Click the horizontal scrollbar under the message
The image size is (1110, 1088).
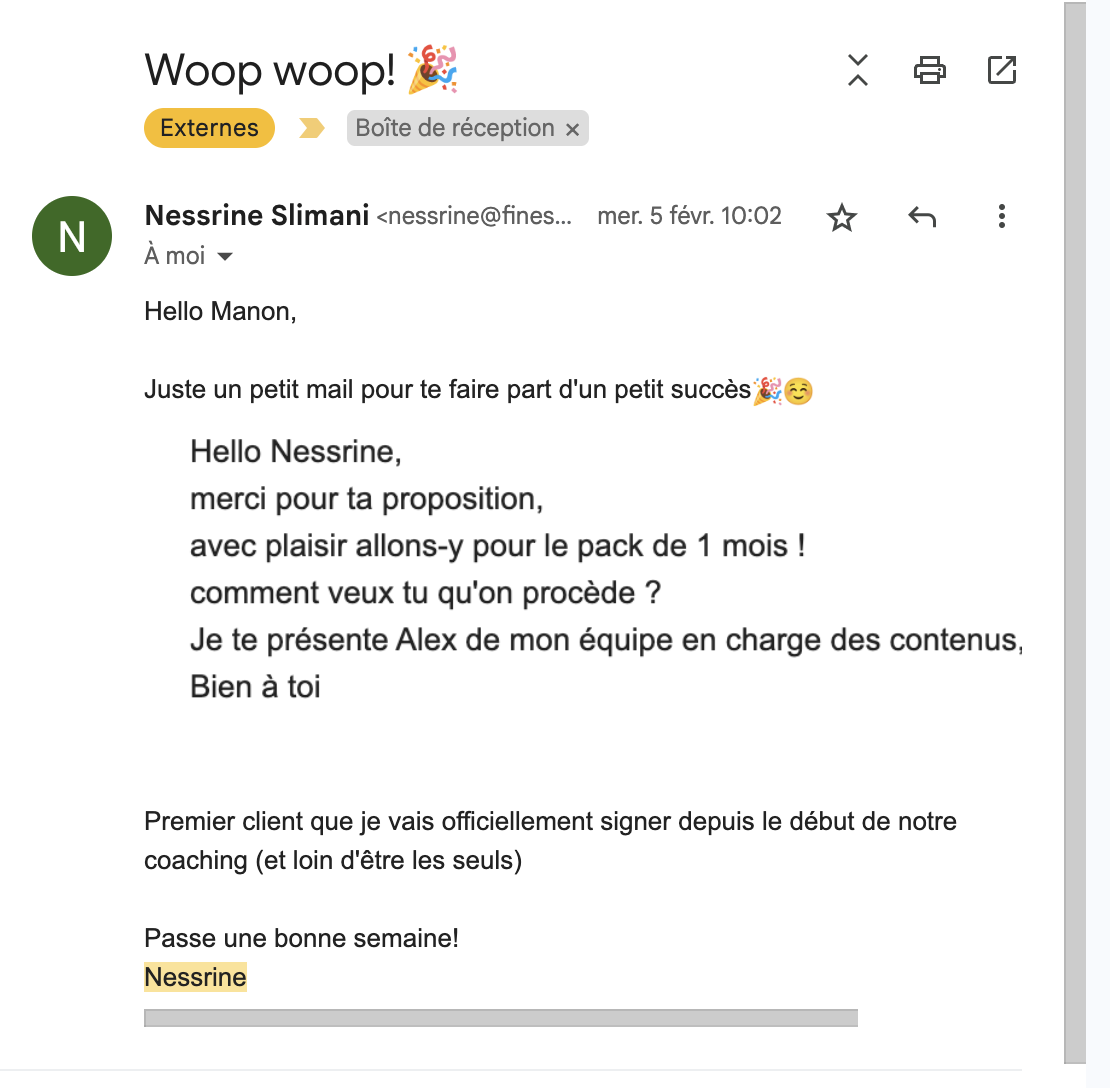pos(500,1018)
